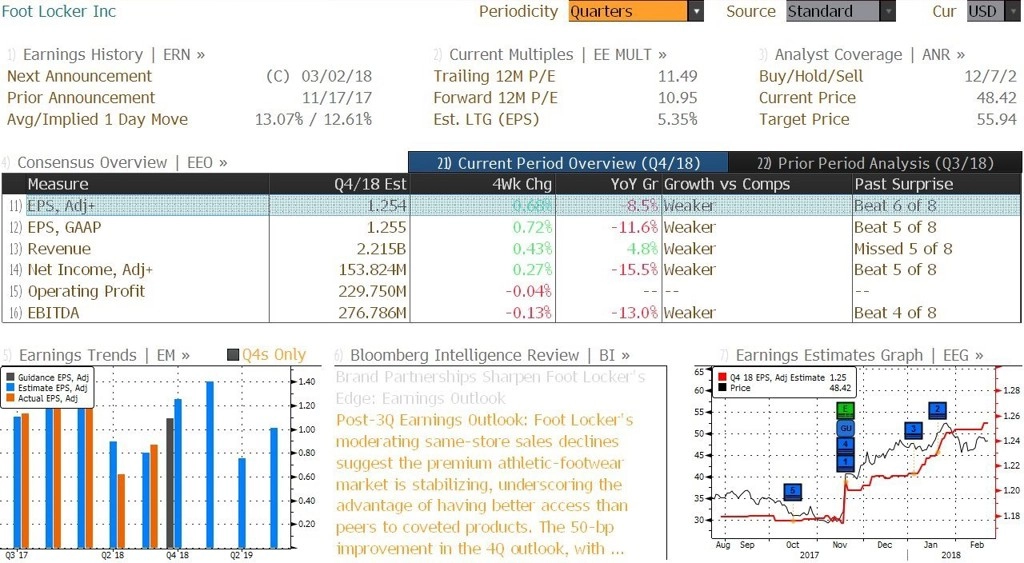Click the blue marker labeled 1 on graph
1024x563 pixels.
tap(845, 462)
